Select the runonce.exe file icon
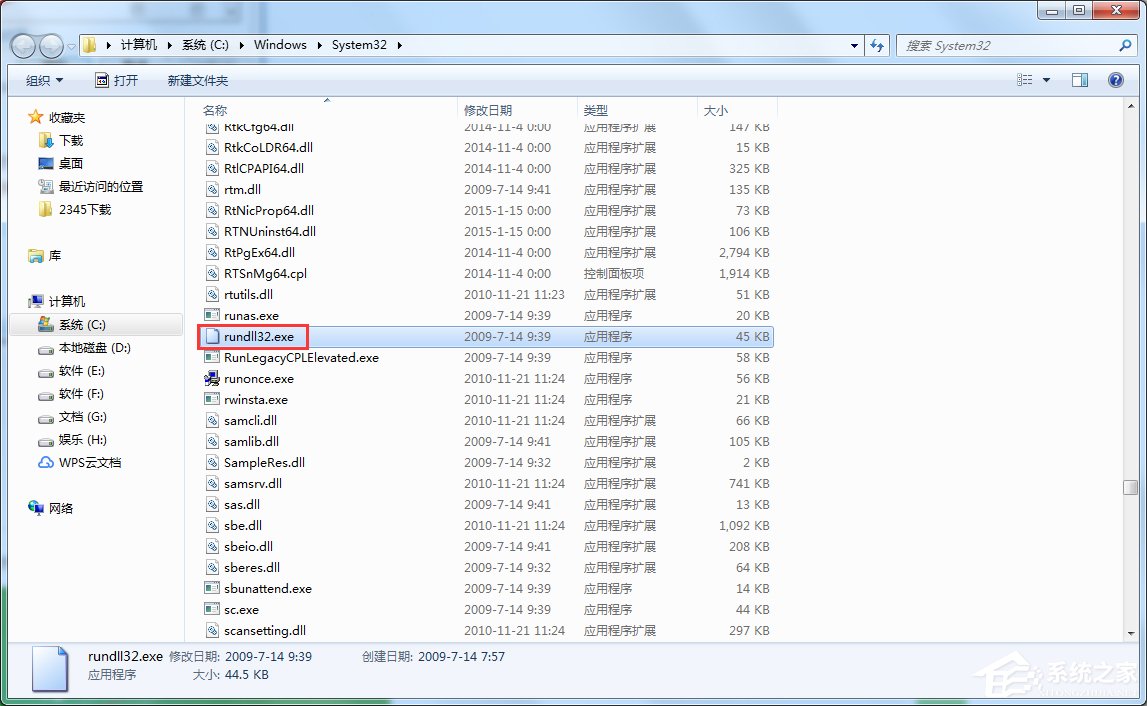 pyautogui.click(x=212, y=378)
